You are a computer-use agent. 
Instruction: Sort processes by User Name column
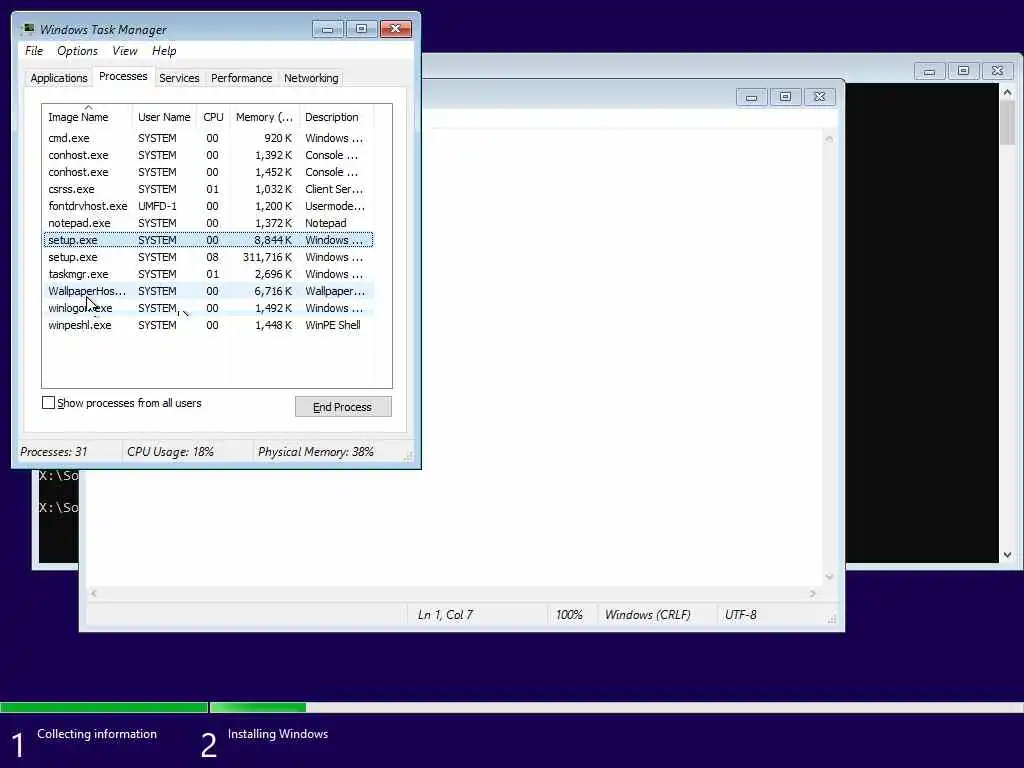pyautogui.click(x=164, y=117)
